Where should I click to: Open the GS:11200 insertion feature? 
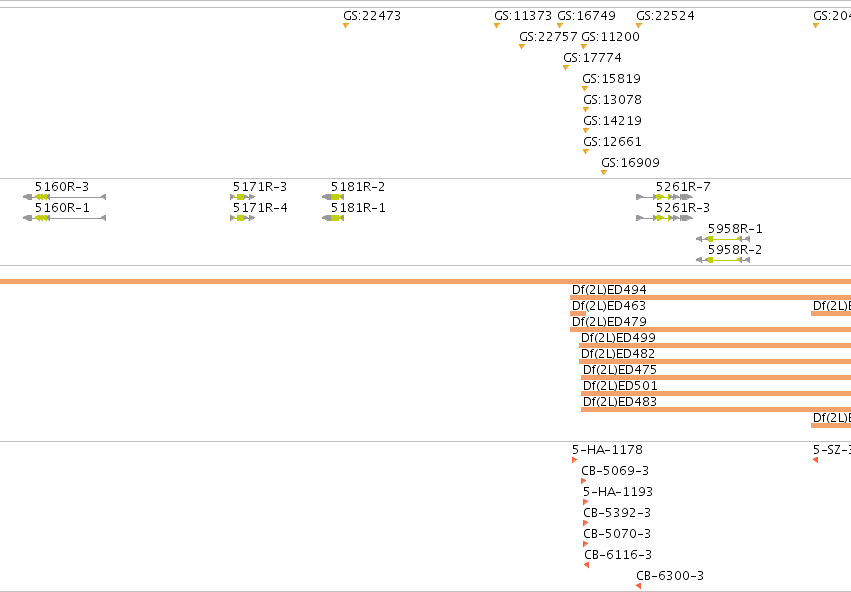610,37
